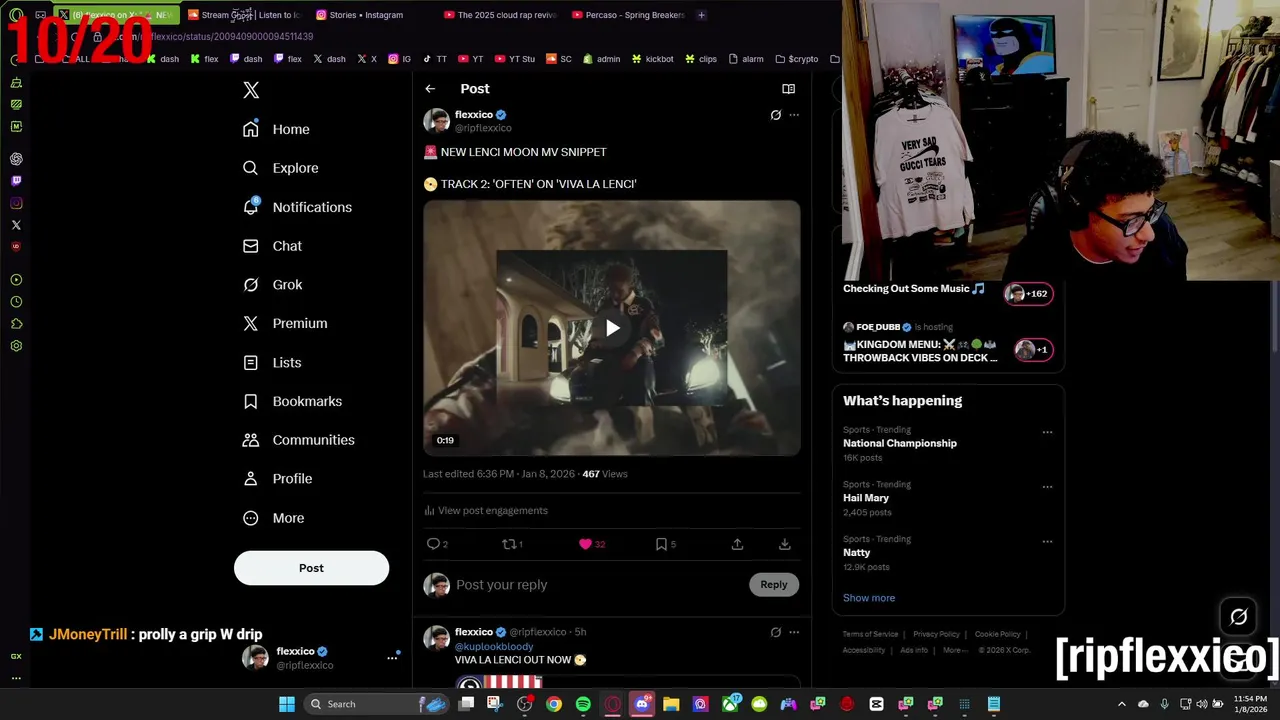
Task: Open Communities in the X navigation
Action: [x=298, y=440]
